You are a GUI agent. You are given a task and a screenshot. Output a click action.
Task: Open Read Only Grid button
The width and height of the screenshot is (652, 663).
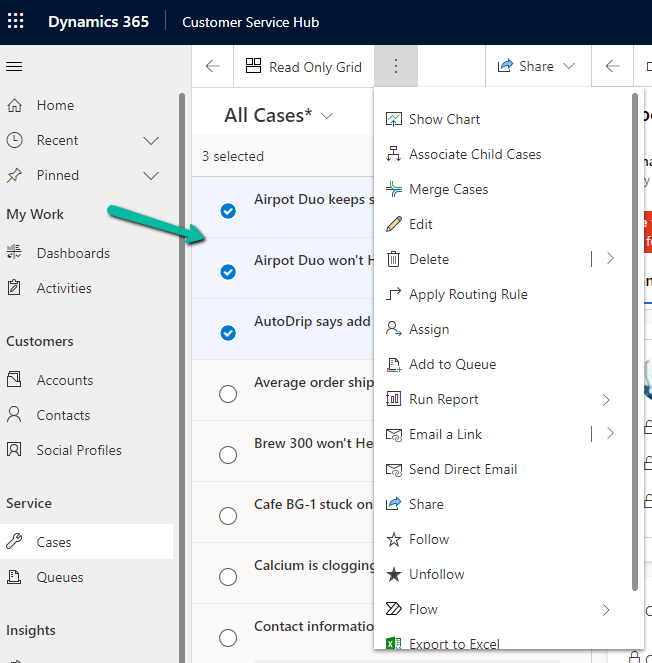(304, 66)
